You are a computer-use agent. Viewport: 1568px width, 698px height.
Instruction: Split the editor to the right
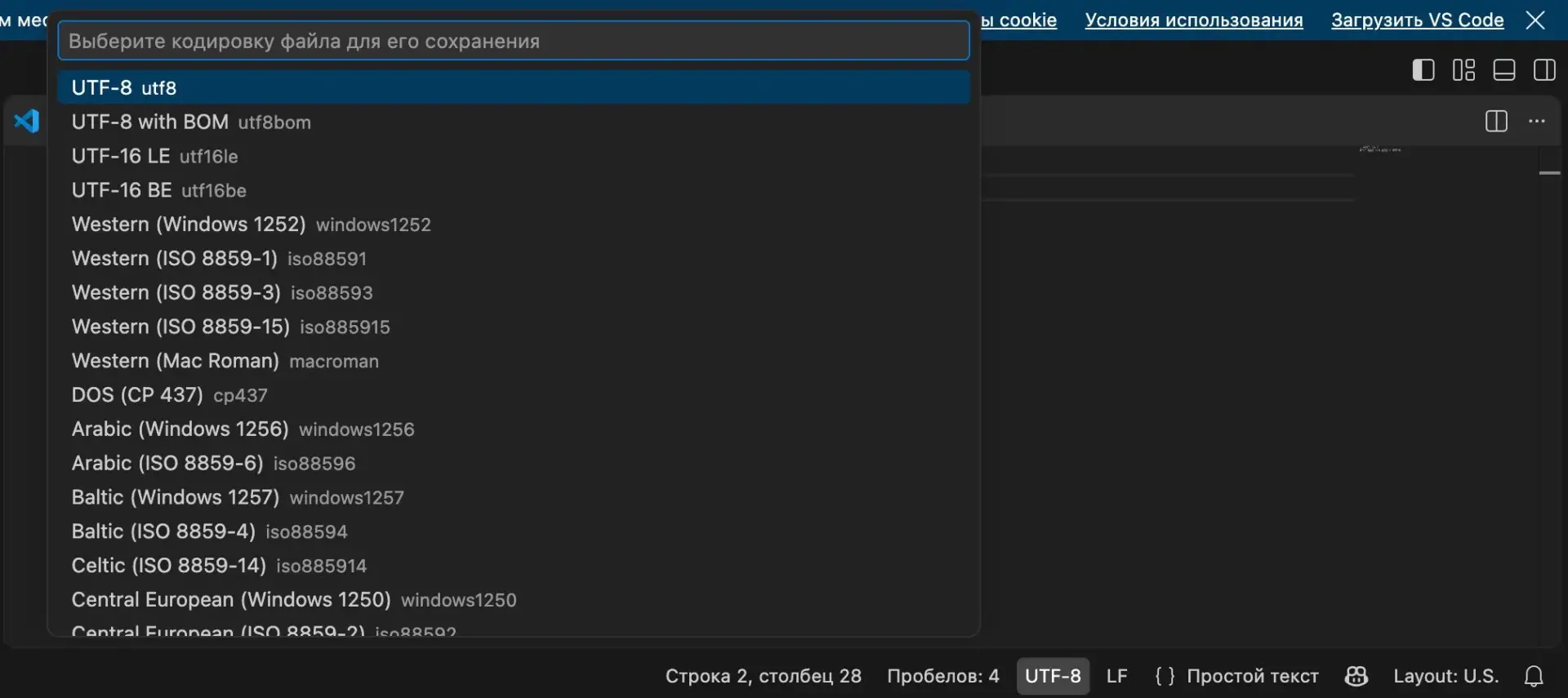1496,122
